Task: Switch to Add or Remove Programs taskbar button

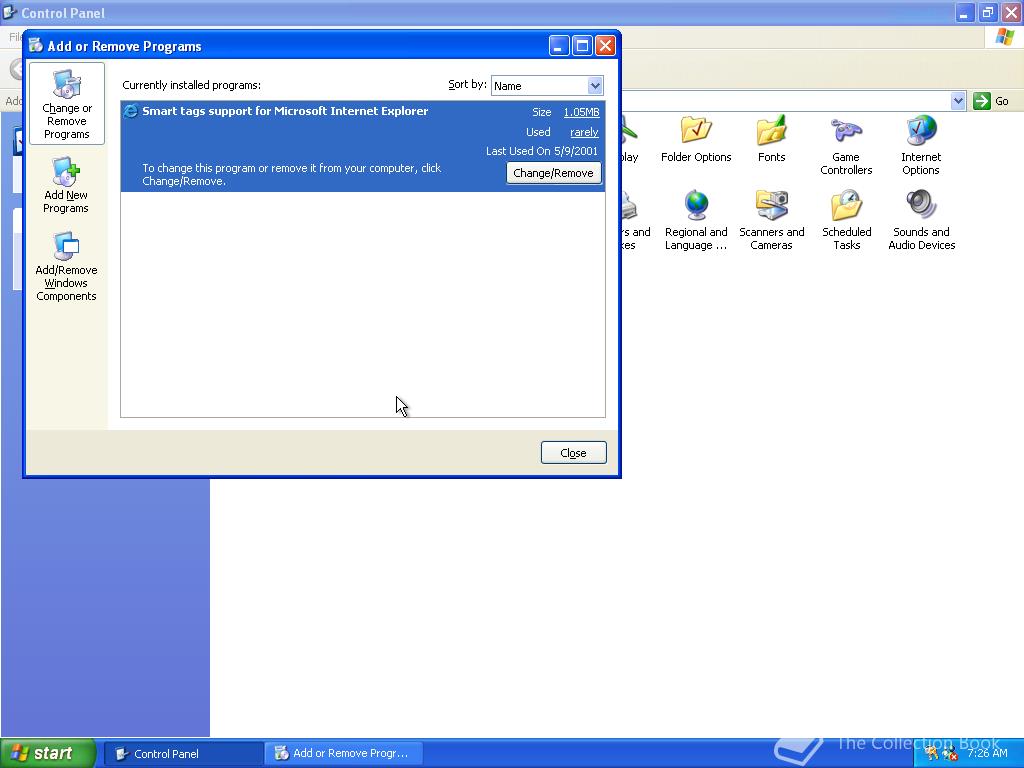Action: coord(344,753)
